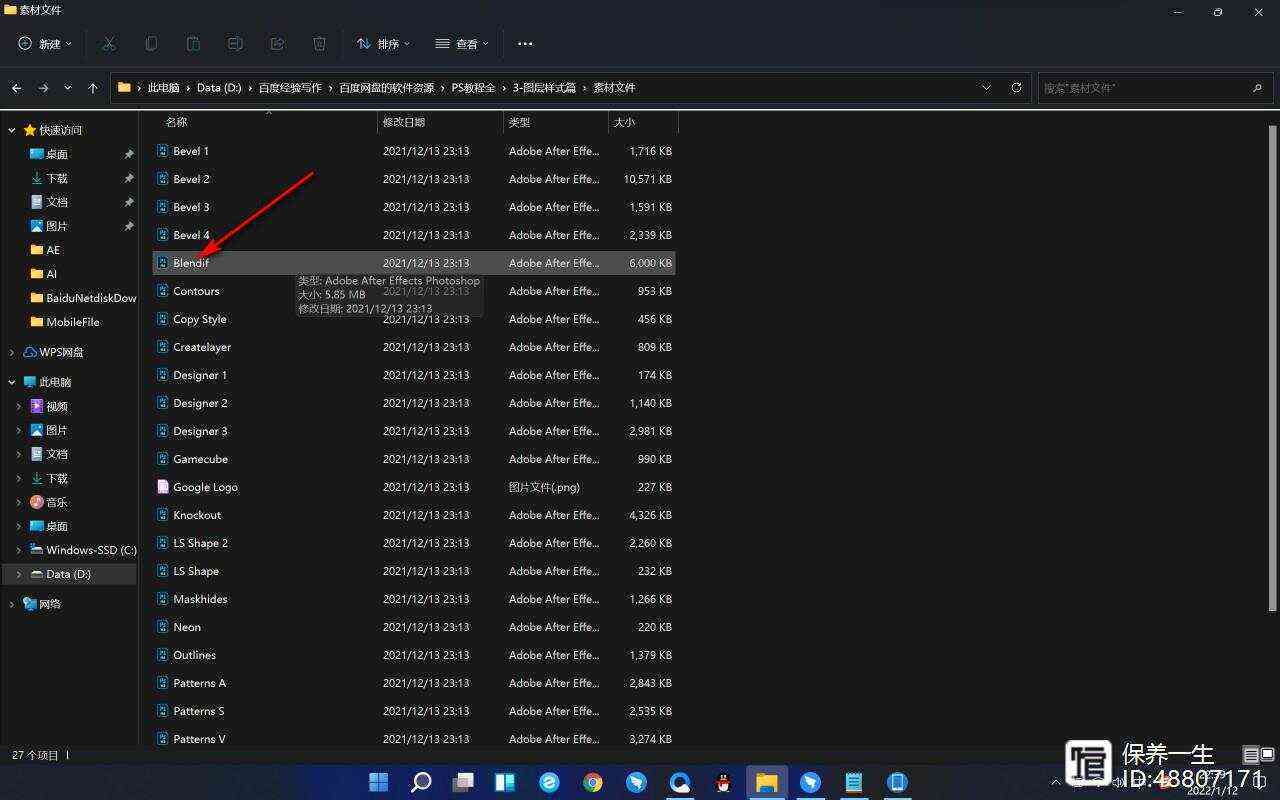Image resolution: width=1280 pixels, height=800 pixels.
Task: Click PS教程全 in the breadcrumb path
Action: [473, 88]
